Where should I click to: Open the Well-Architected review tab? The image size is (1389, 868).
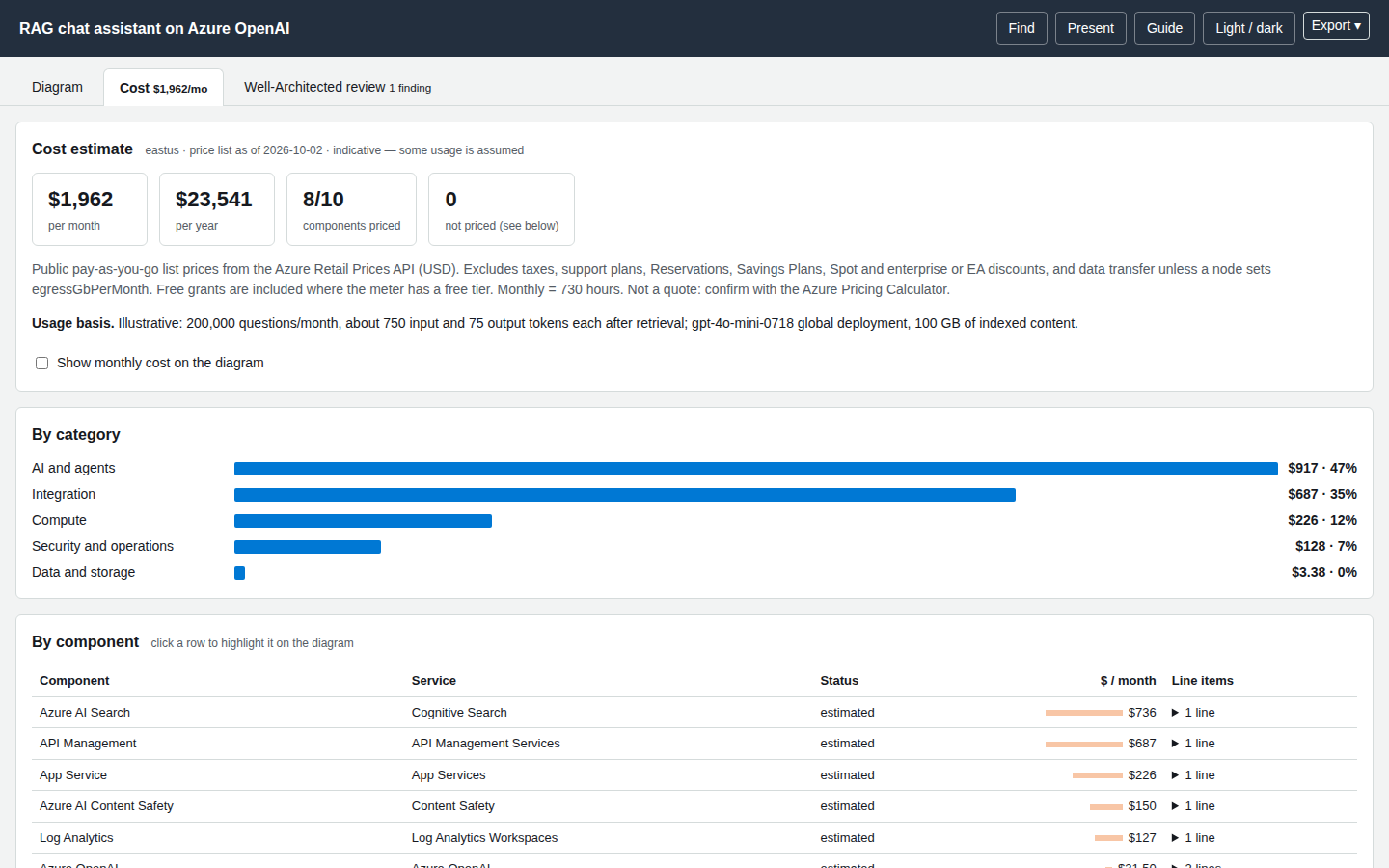click(x=338, y=87)
